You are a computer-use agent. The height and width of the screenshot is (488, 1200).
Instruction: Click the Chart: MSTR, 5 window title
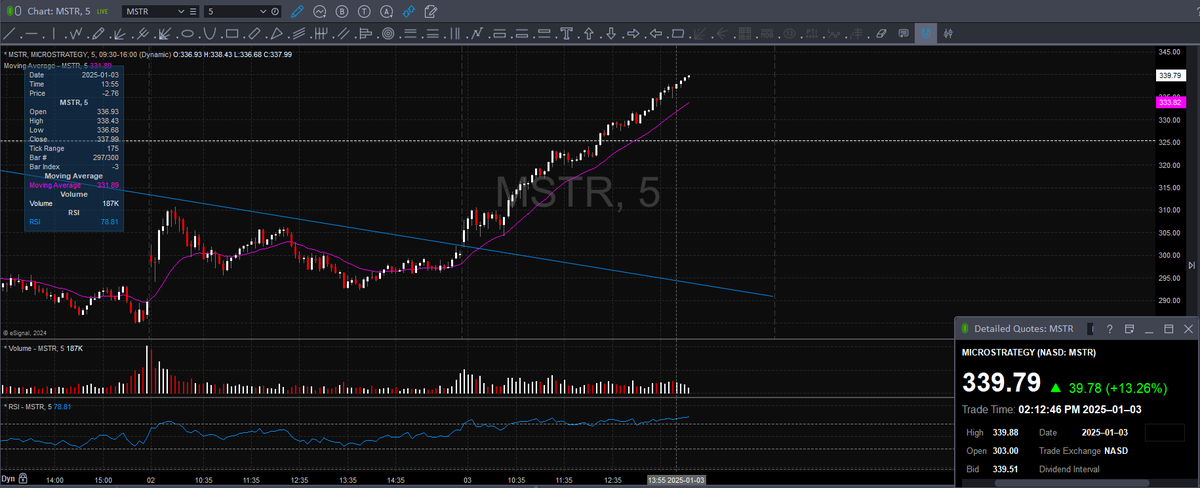coord(59,11)
